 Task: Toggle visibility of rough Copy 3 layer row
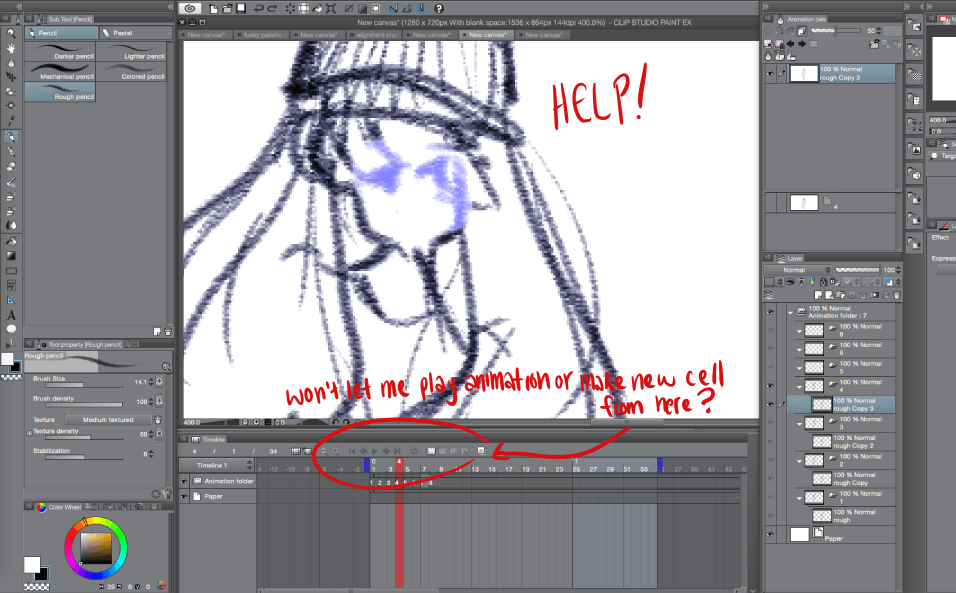(x=770, y=404)
